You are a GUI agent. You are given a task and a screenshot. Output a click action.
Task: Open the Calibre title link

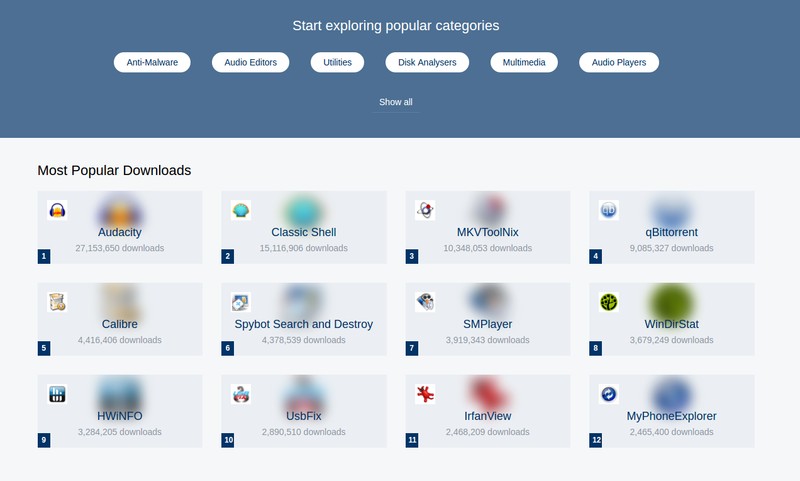point(120,324)
